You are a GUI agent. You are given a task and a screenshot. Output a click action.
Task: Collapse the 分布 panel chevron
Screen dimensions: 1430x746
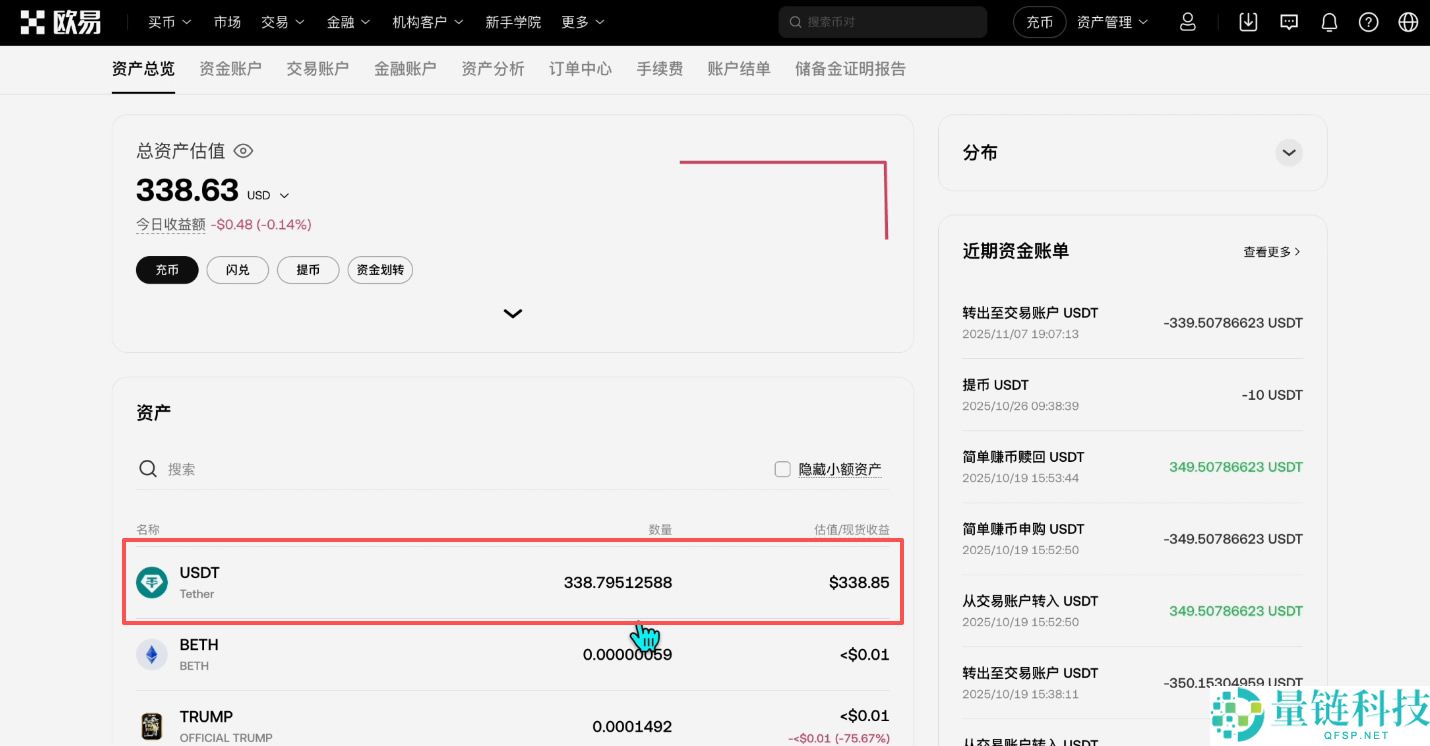[1288, 152]
